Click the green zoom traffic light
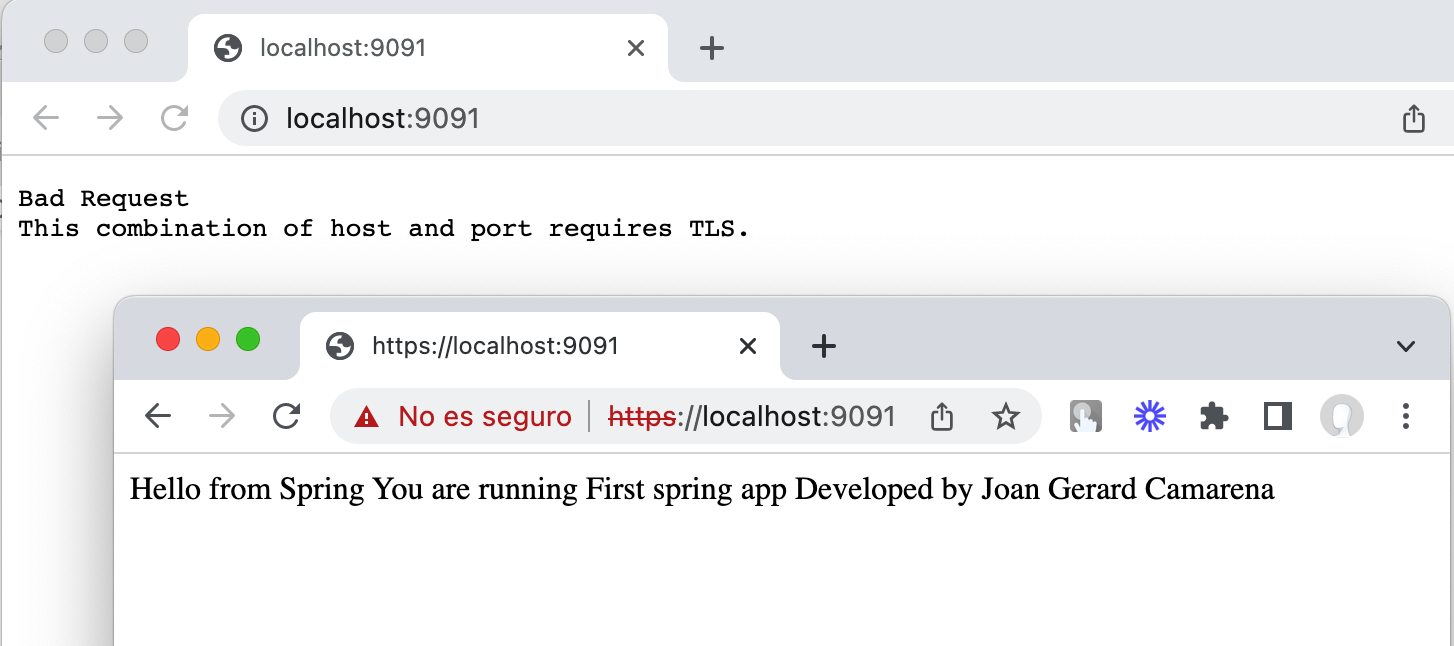 [248, 339]
